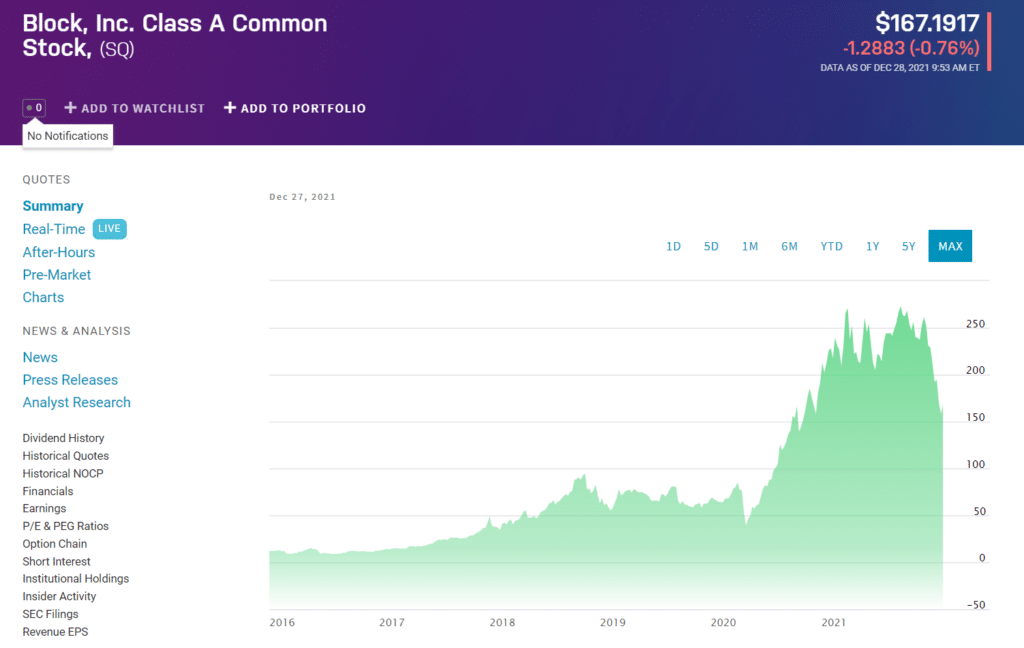
Task: Open the Real-Time quotes link
Action: click(54, 229)
